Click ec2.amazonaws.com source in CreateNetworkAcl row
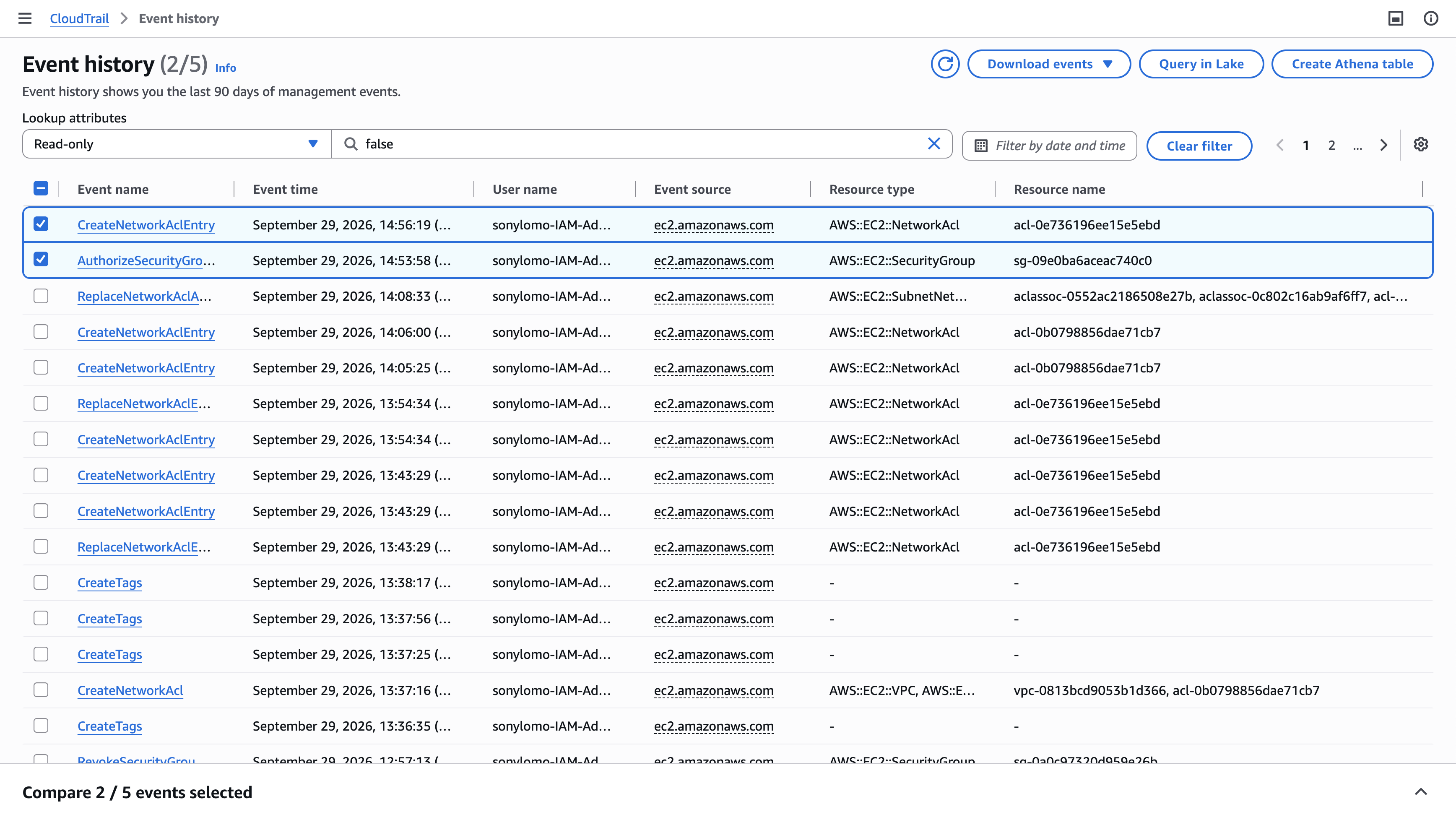Viewport: 1456px width, 817px height. coord(714,690)
